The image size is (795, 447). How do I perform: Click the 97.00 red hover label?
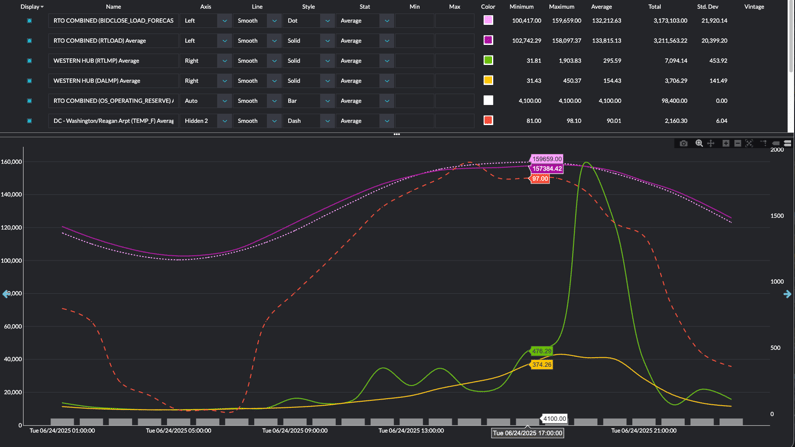(x=539, y=179)
